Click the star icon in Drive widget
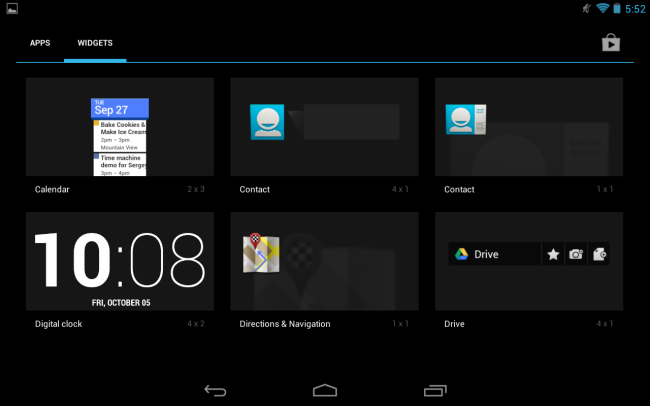This screenshot has width=650, height=406. click(553, 254)
